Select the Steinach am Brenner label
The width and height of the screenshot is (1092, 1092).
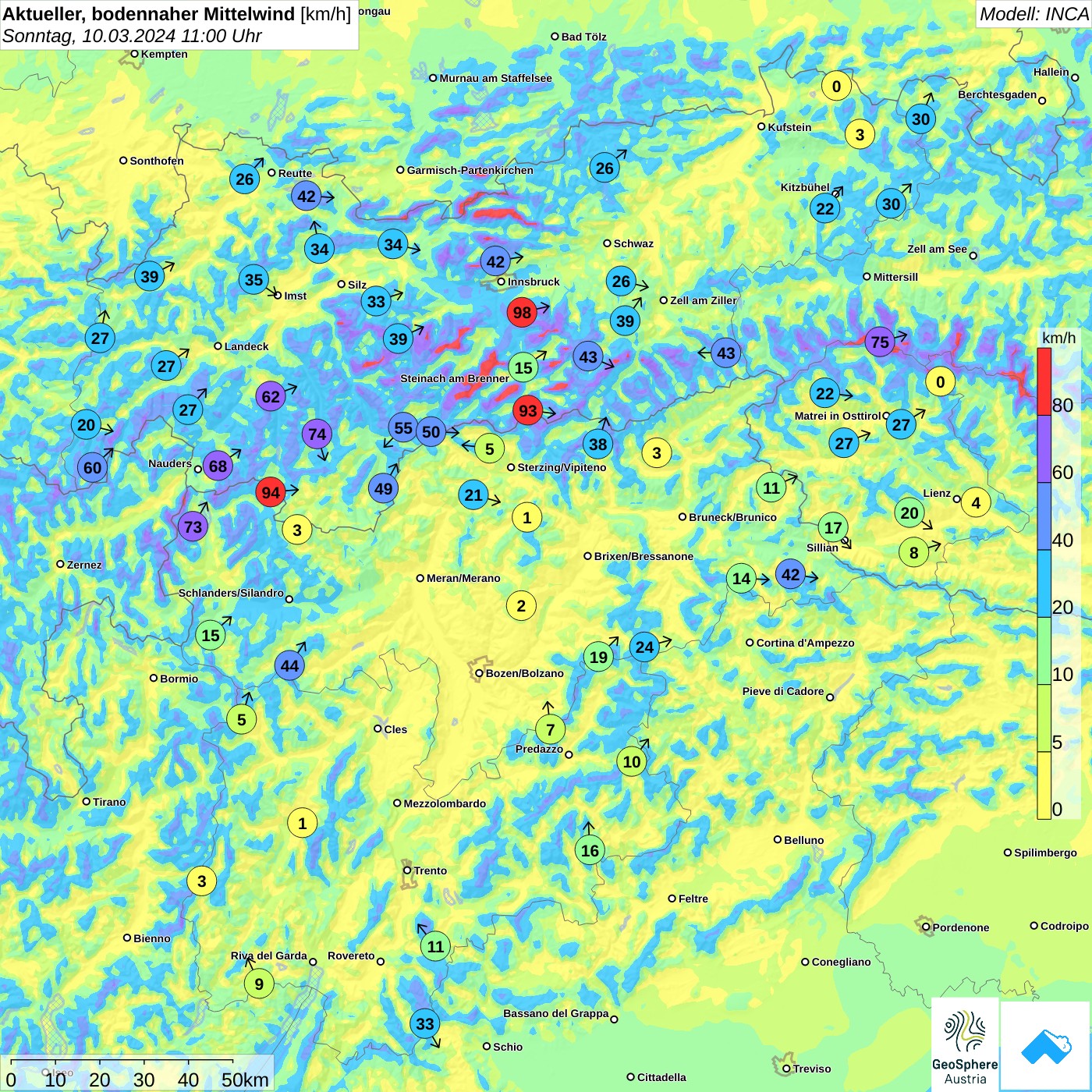click(455, 378)
